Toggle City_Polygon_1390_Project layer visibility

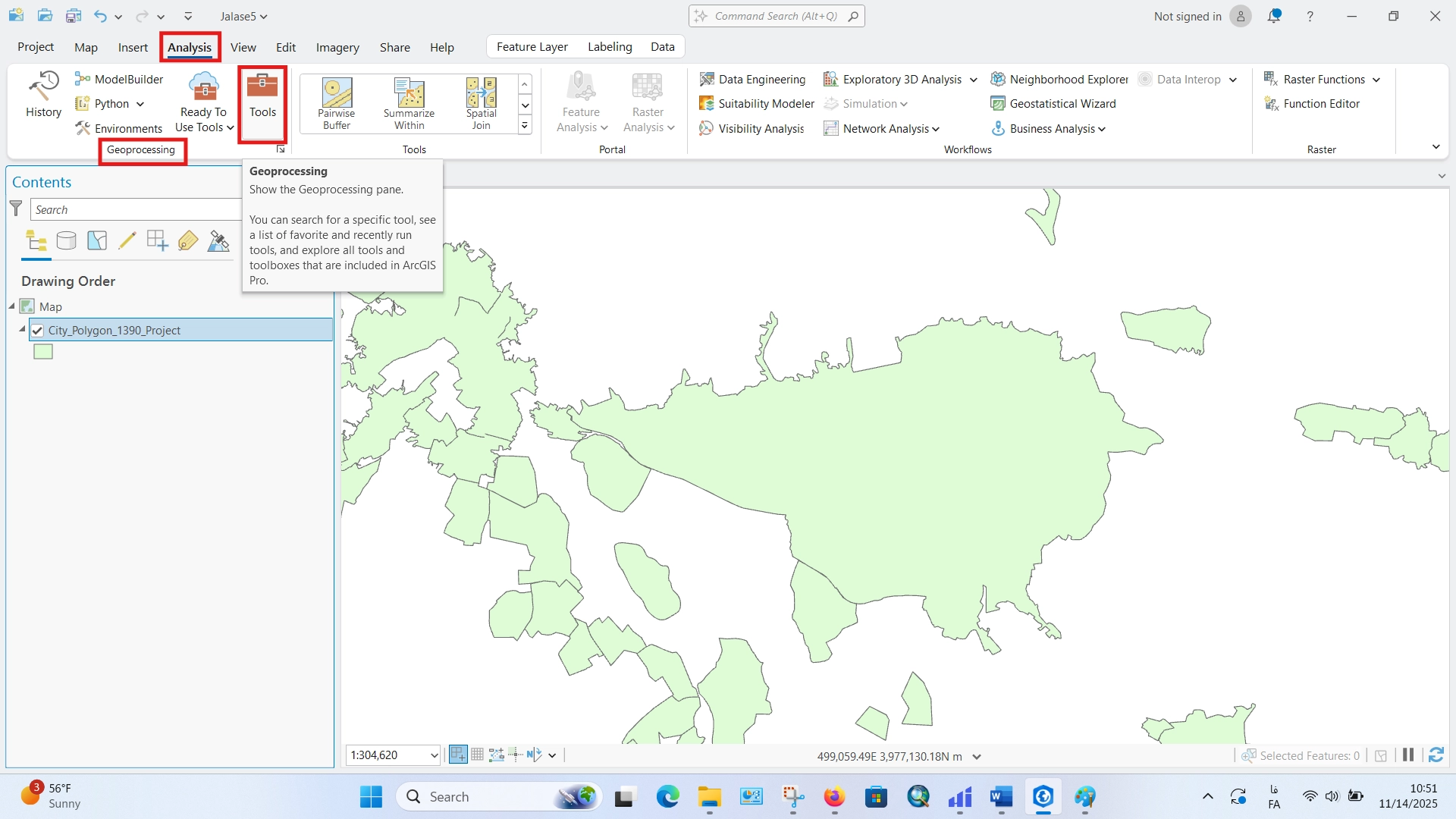pyautogui.click(x=37, y=331)
